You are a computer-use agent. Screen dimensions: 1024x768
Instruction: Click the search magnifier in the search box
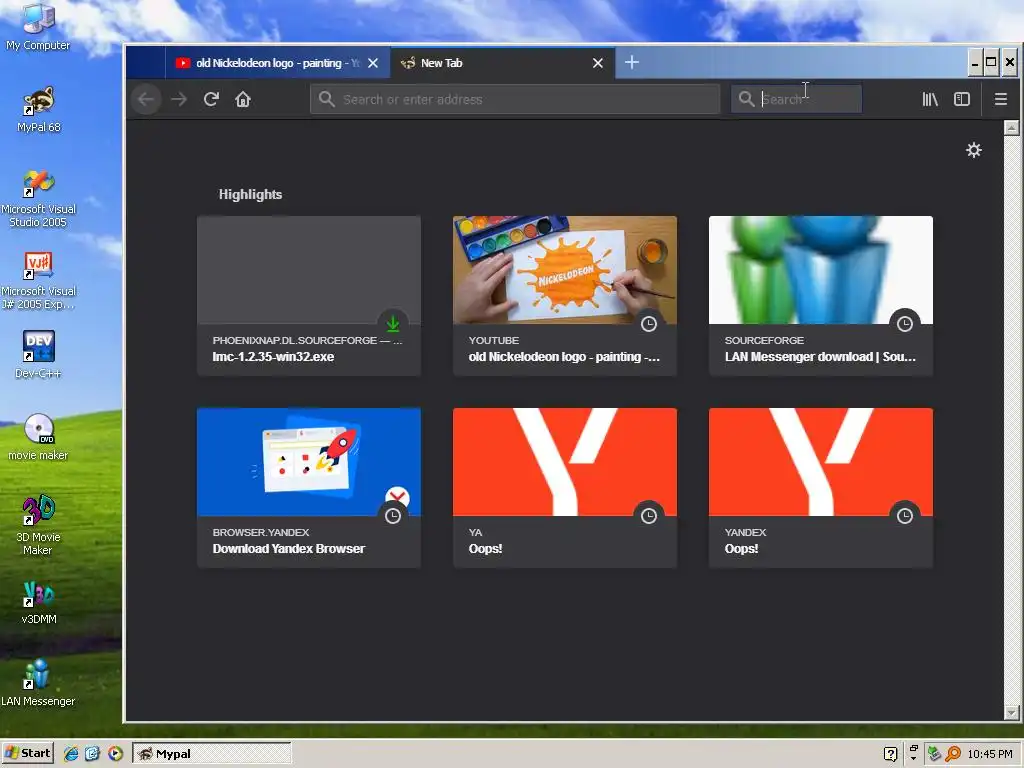click(746, 99)
